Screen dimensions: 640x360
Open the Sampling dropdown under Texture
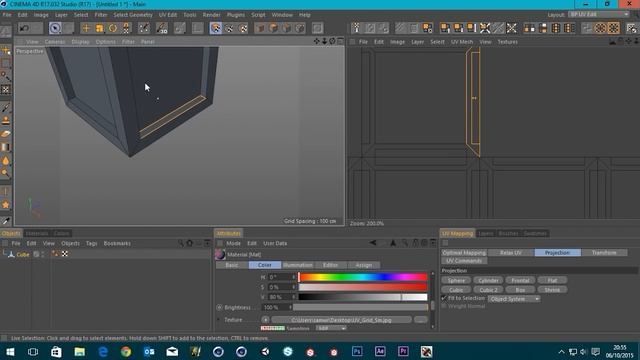[x=331, y=328]
